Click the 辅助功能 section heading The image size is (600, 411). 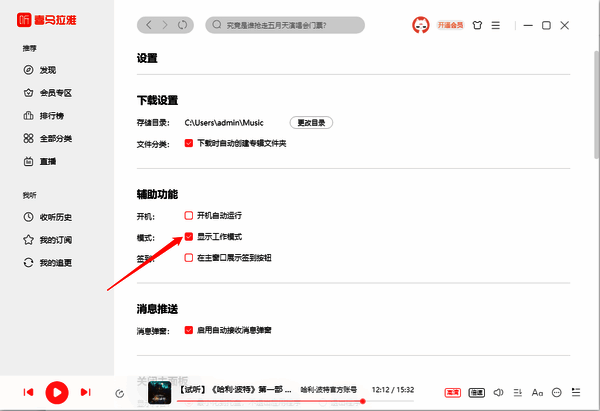157,194
